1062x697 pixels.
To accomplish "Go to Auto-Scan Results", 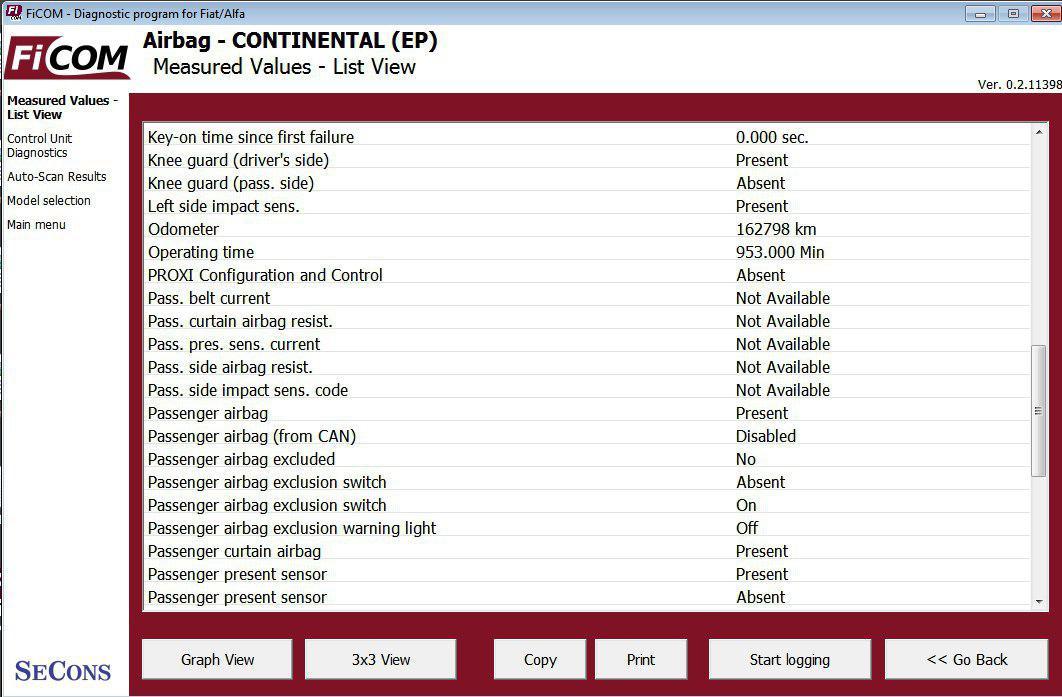I will (57, 177).
